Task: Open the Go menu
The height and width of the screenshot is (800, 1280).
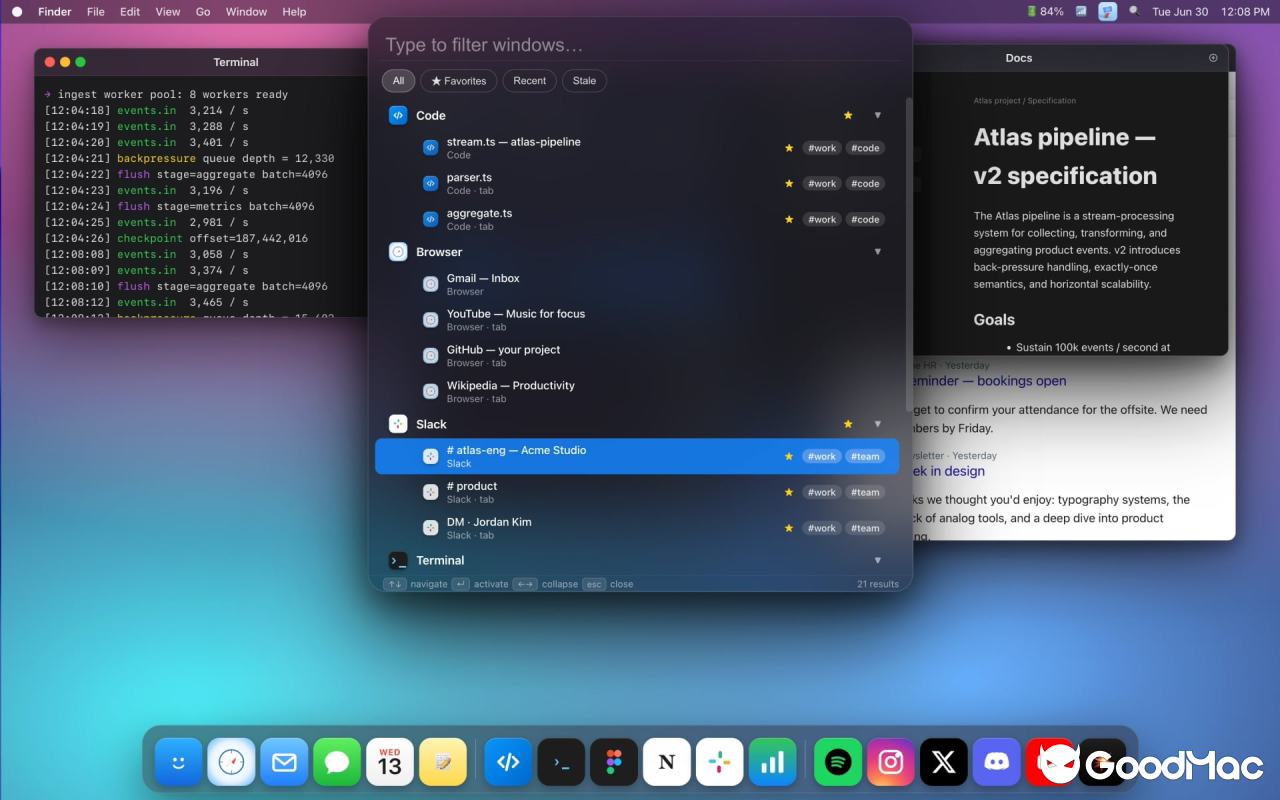Action: pyautogui.click(x=203, y=12)
